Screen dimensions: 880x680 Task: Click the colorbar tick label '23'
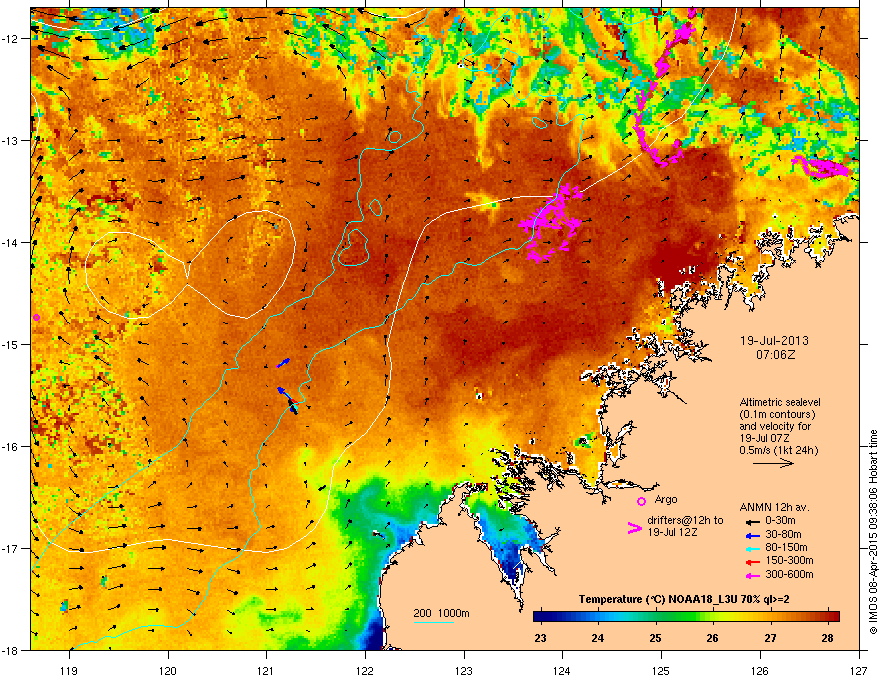point(540,638)
